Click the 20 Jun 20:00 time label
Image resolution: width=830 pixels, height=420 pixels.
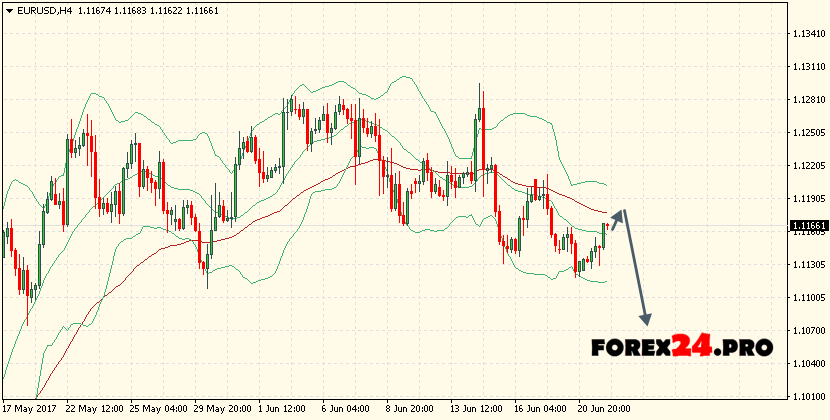point(603,410)
